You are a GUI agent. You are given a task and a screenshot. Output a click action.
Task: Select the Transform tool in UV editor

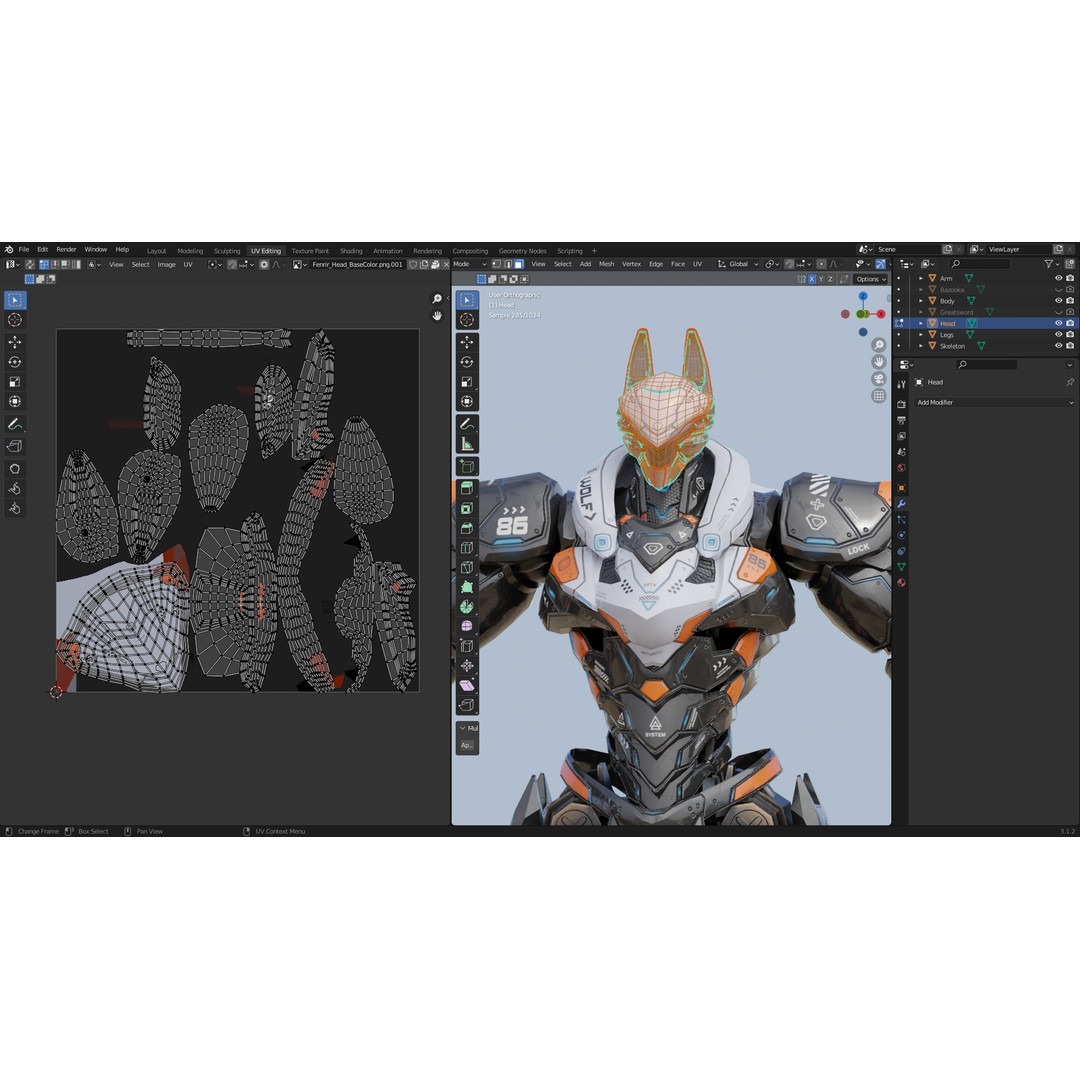[x=14, y=402]
